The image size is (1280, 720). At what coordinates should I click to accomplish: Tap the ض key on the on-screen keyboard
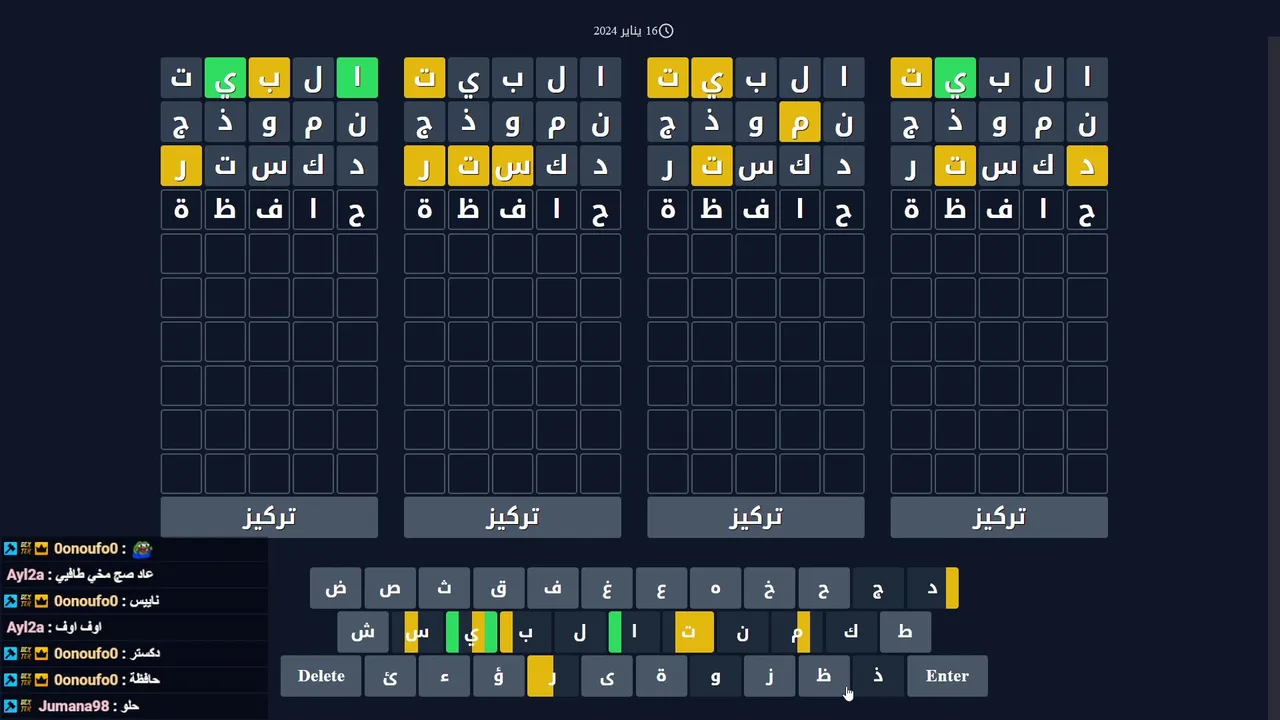pos(336,588)
